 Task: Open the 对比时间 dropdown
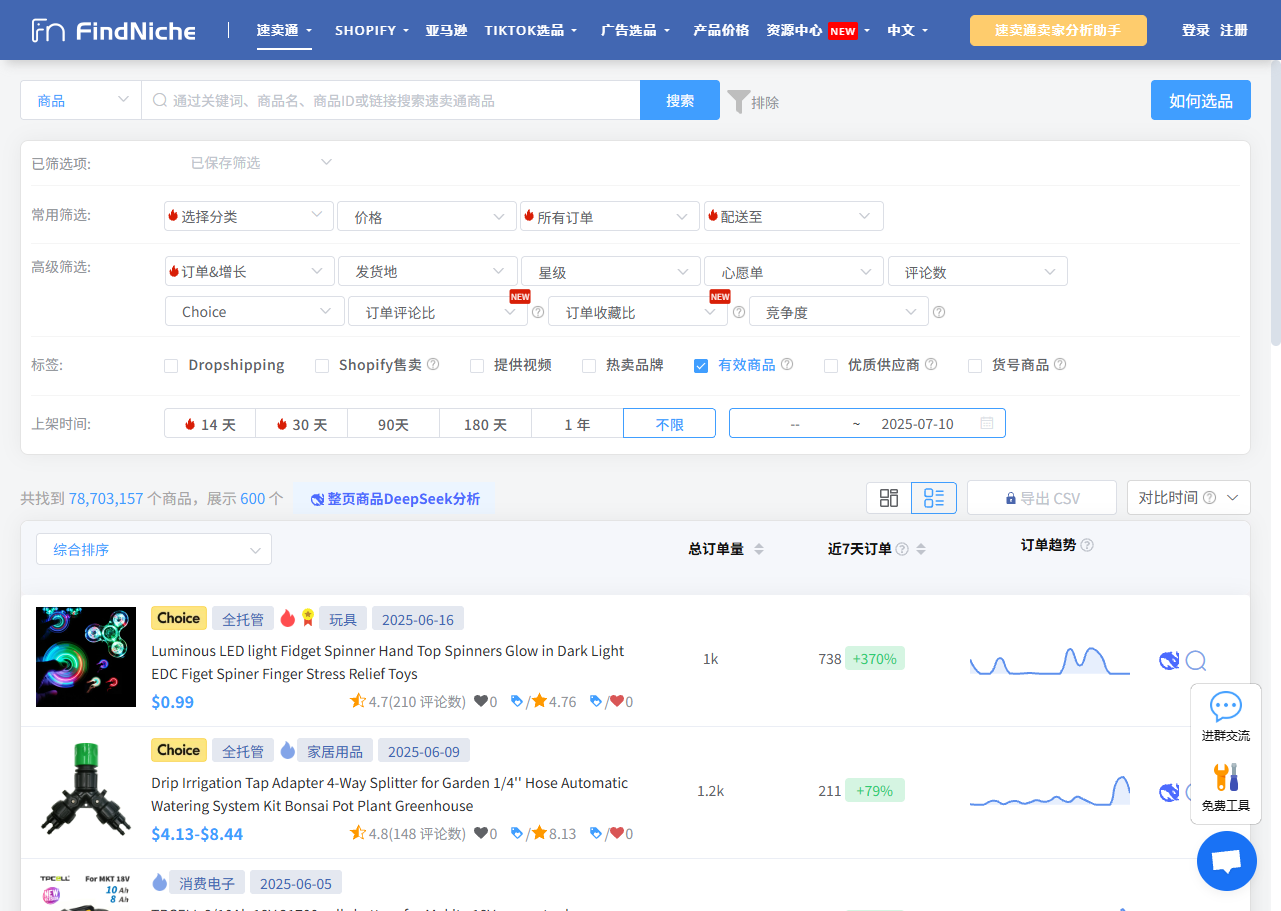click(1188, 498)
